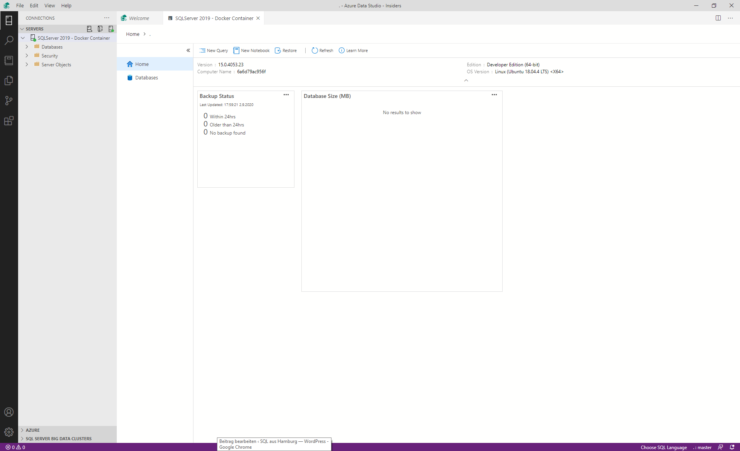Click the Refresh toolbar button
The height and width of the screenshot is (451, 740).
coord(322,50)
